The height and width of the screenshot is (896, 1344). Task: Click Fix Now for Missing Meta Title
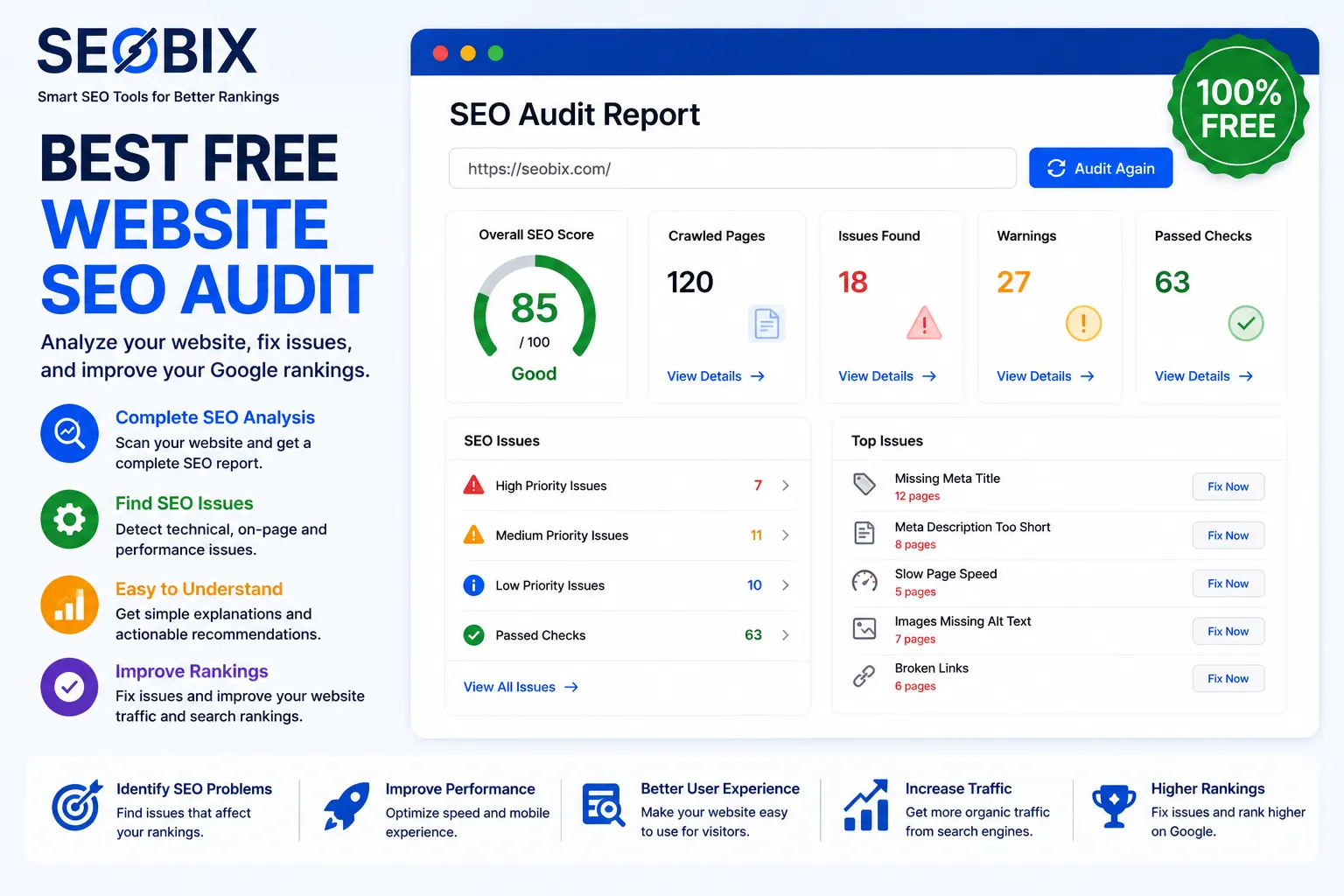[1228, 486]
